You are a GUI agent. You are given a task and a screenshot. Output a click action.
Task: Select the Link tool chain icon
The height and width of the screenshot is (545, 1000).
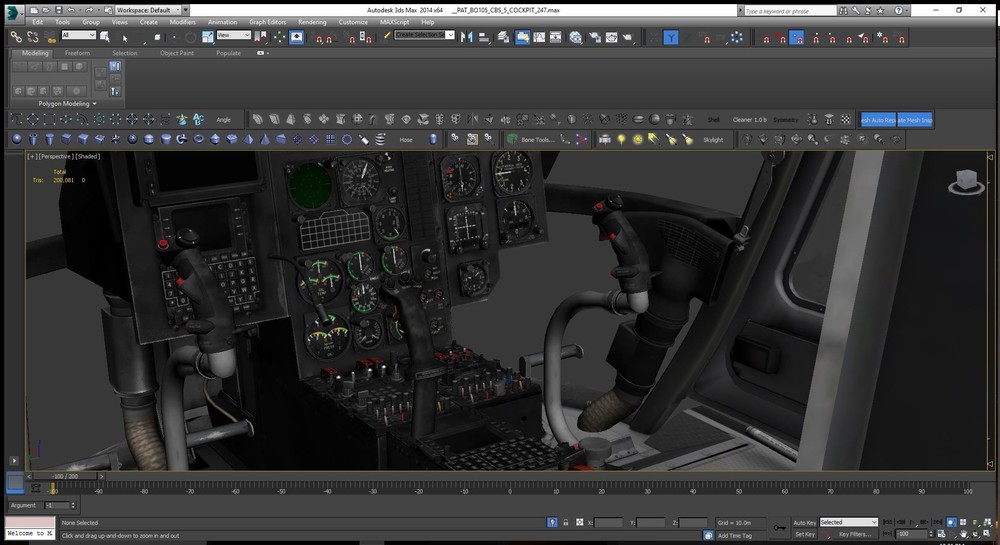(16, 37)
